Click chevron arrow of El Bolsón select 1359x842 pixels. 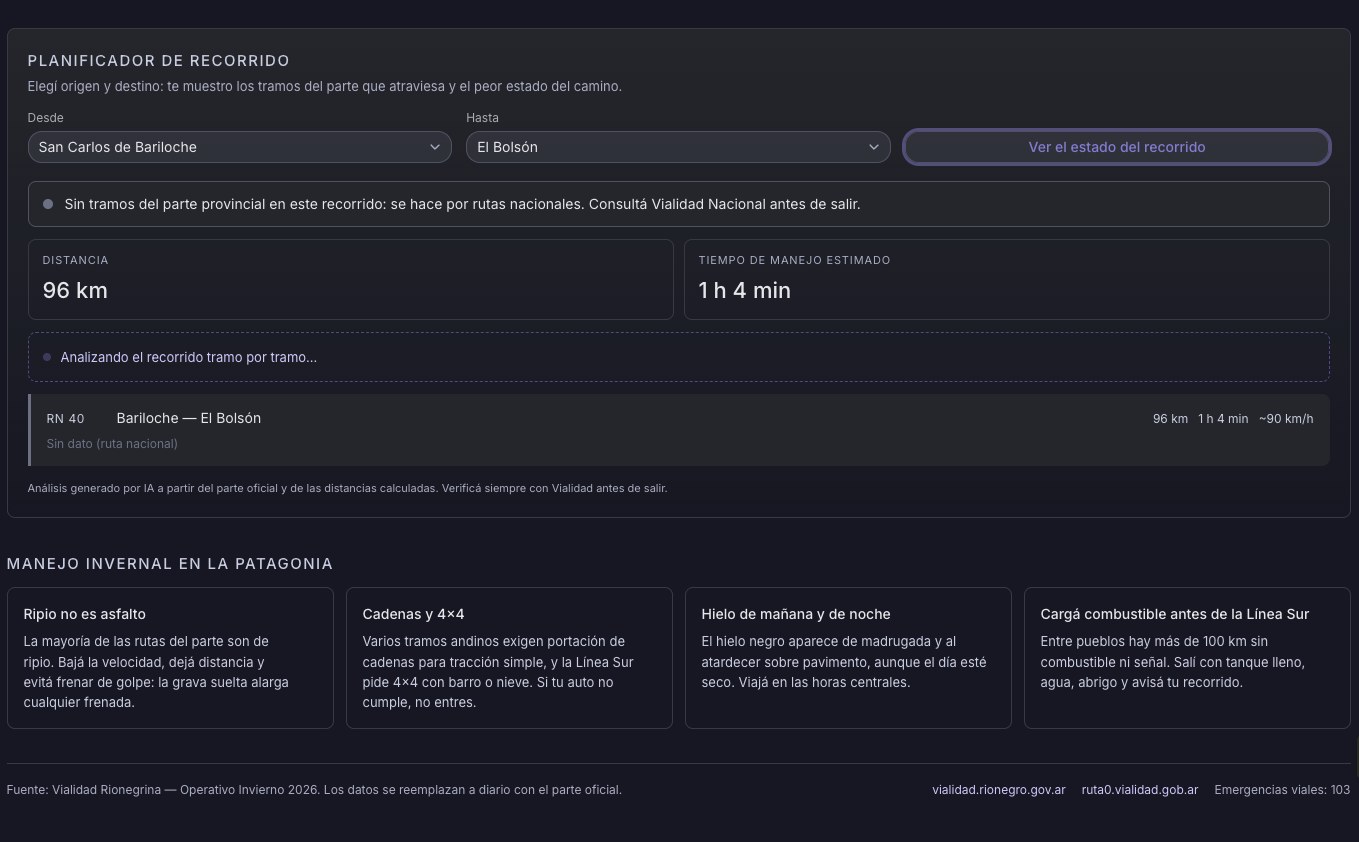tap(873, 147)
